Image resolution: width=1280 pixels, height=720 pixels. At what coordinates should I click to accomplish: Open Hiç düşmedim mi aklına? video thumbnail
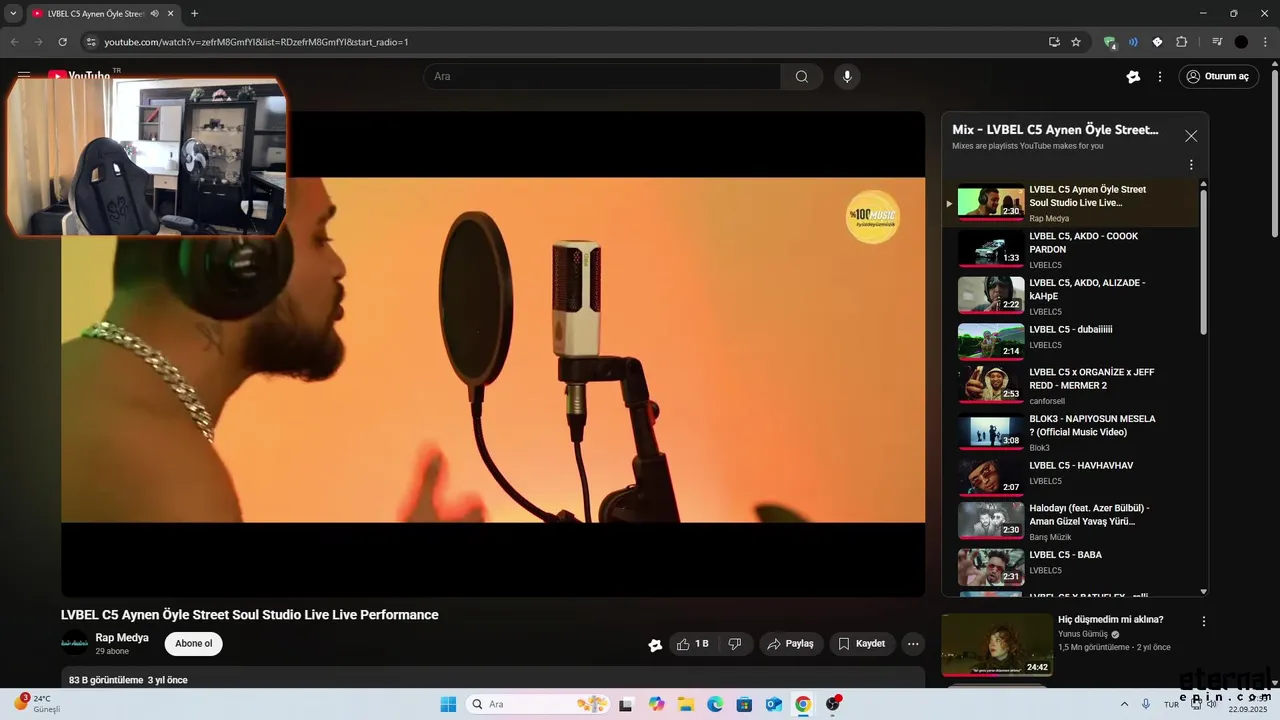997,645
